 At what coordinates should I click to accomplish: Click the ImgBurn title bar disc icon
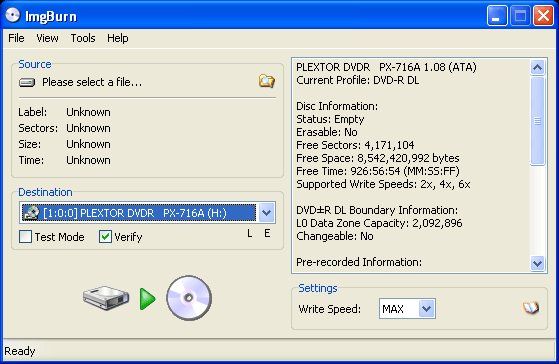tap(13, 15)
